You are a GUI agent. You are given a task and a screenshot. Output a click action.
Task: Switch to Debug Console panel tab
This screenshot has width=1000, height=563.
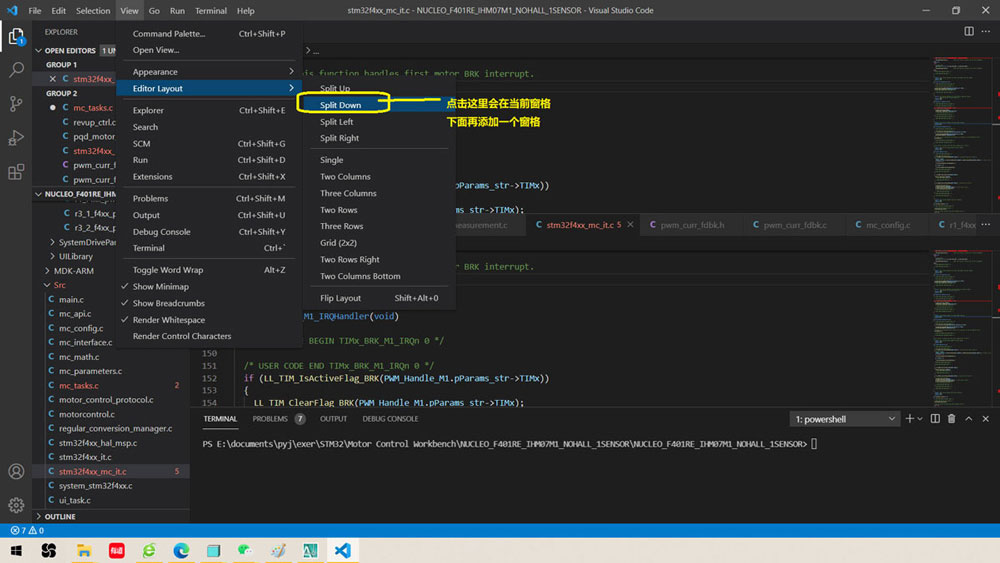[390, 419]
